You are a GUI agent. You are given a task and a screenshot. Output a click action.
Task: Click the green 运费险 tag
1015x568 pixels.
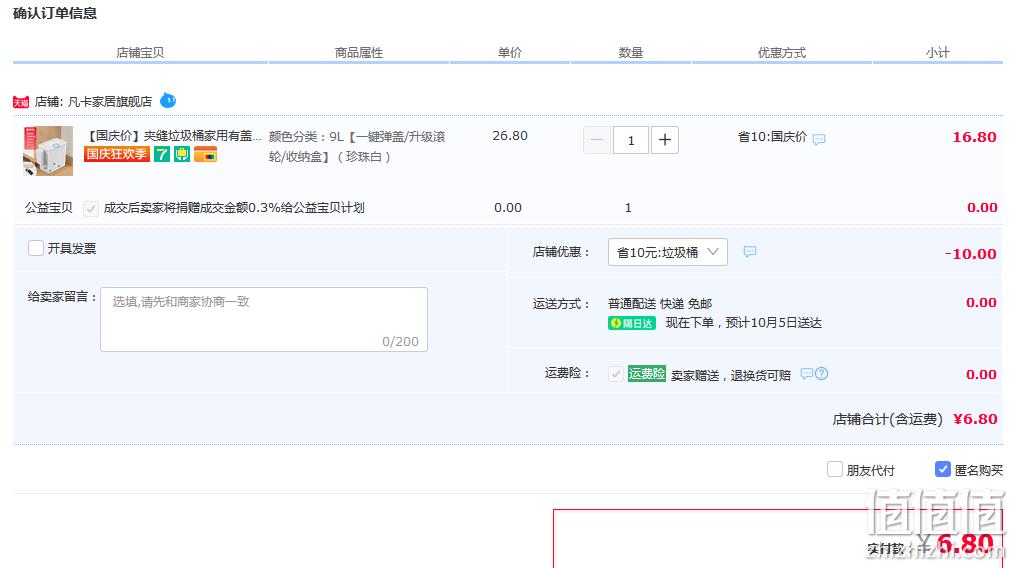click(x=647, y=374)
